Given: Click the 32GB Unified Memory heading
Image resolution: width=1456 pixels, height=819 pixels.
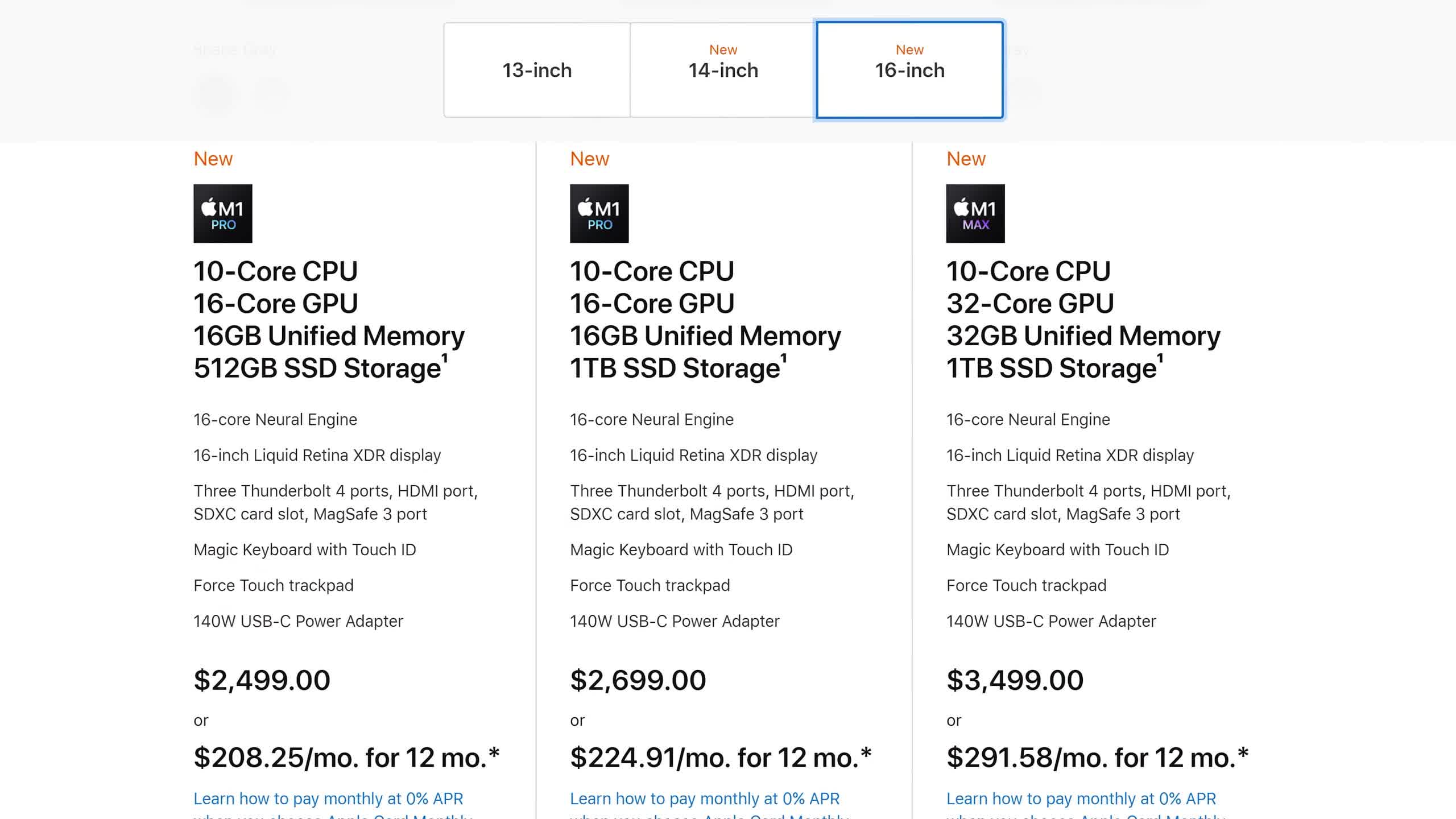Looking at the screenshot, I should click(x=1083, y=336).
